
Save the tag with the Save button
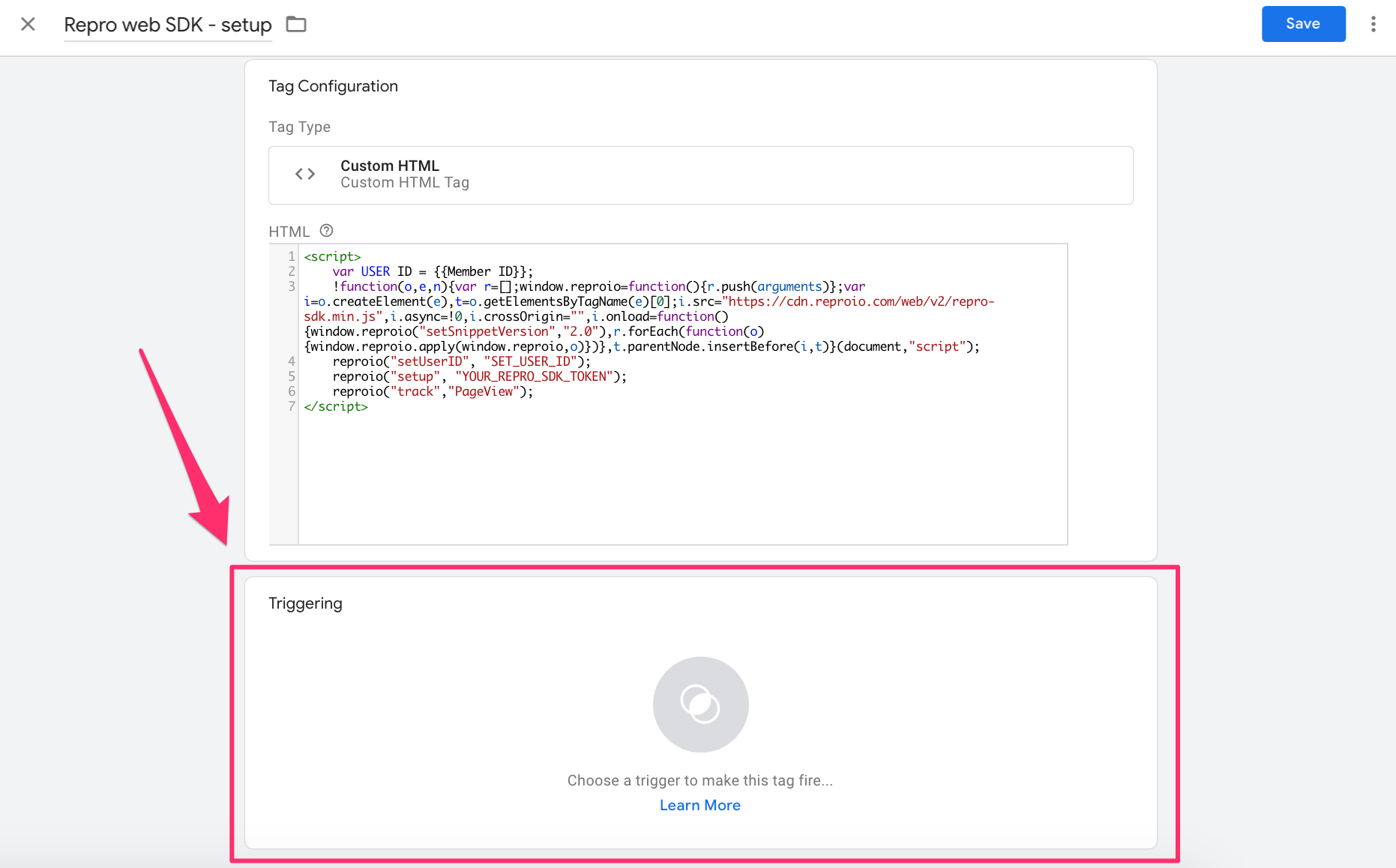(1303, 24)
